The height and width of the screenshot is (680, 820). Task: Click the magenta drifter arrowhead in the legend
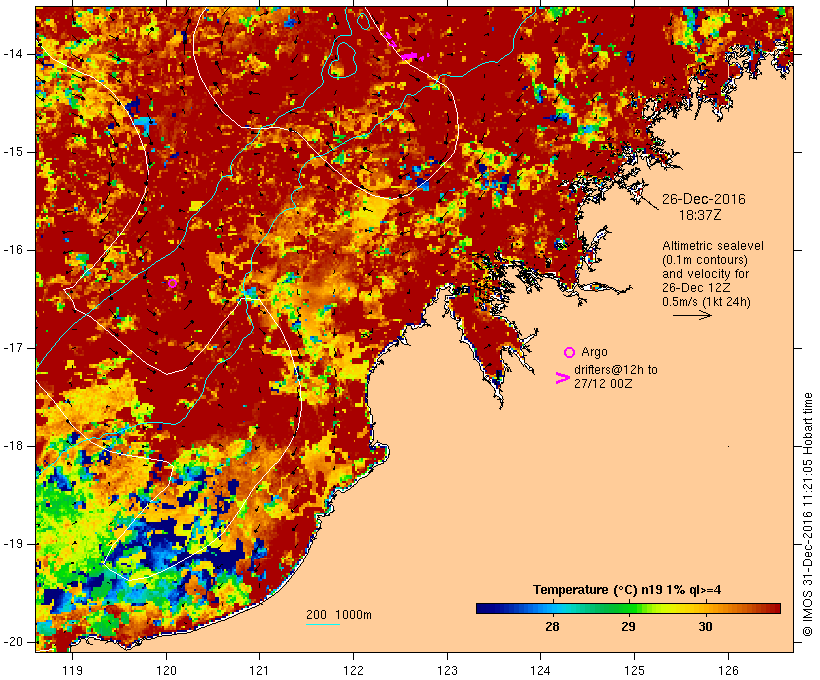coord(562,378)
